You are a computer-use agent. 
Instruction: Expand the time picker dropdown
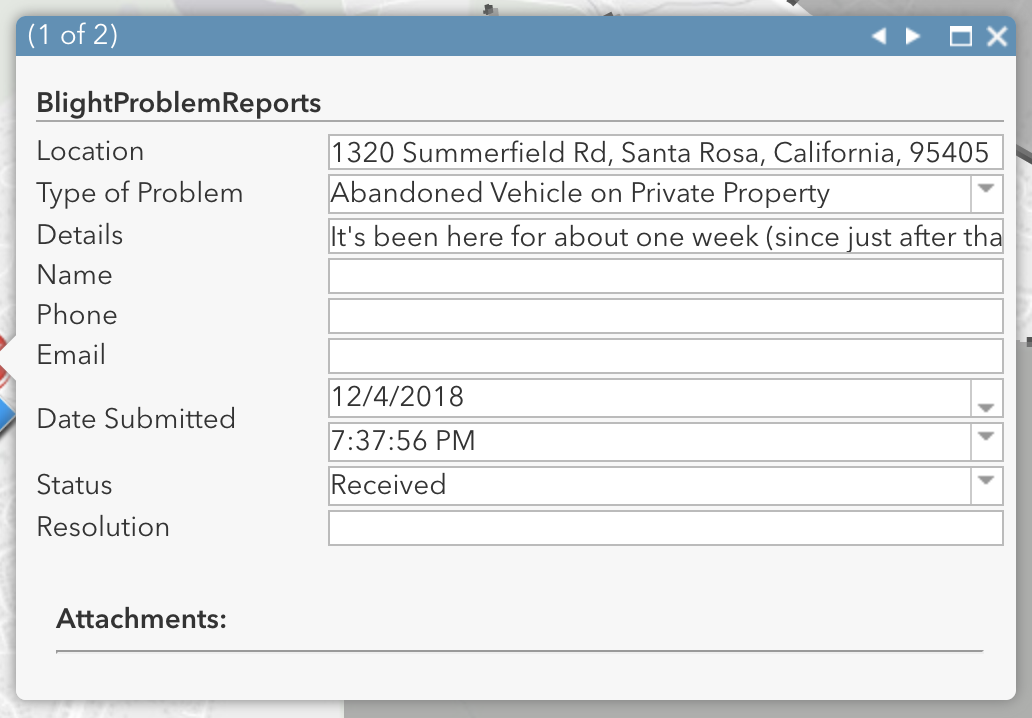pyautogui.click(x=986, y=440)
